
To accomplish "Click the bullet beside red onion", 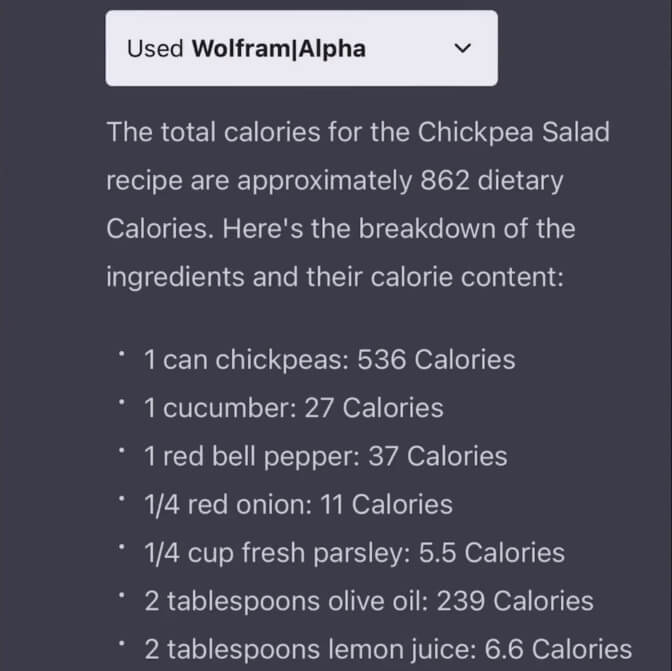I will (120, 499).
